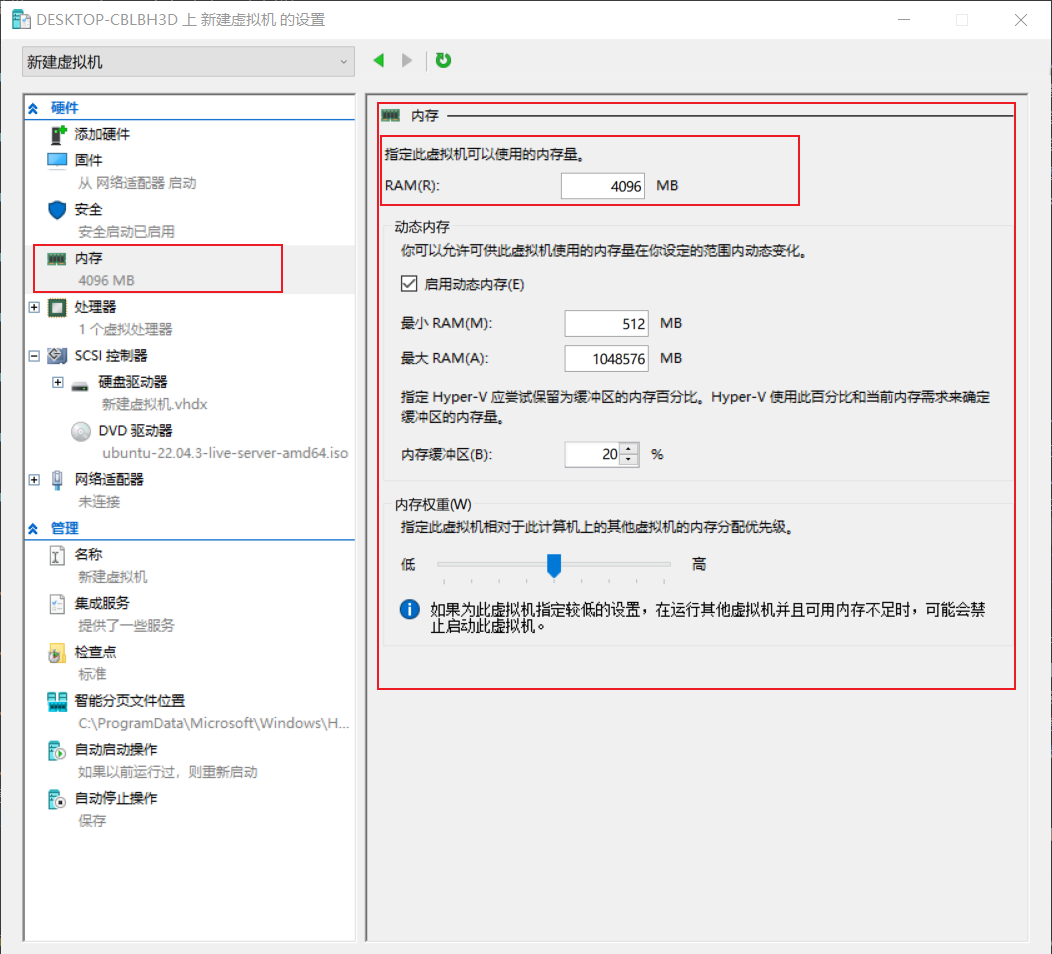Screen dimensions: 1052x954
Task: Click the green back navigation arrow
Action: click(x=379, y=61)
